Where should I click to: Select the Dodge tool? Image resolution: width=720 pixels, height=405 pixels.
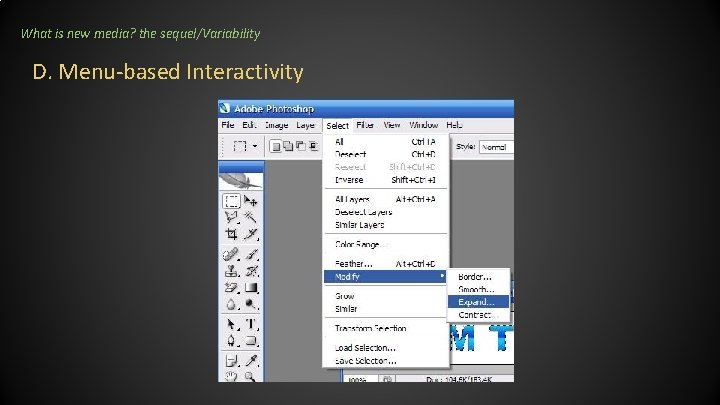(251, 304)
